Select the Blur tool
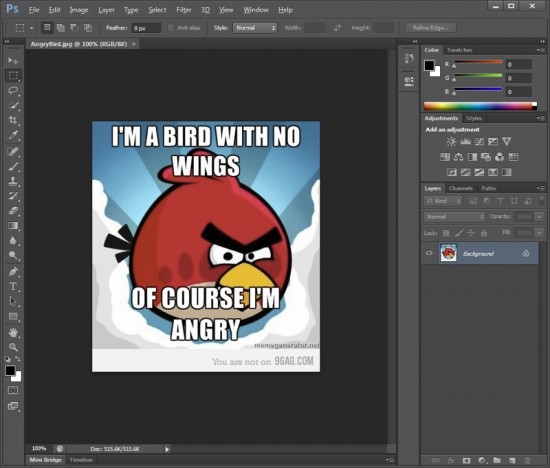 coord(13,240)
